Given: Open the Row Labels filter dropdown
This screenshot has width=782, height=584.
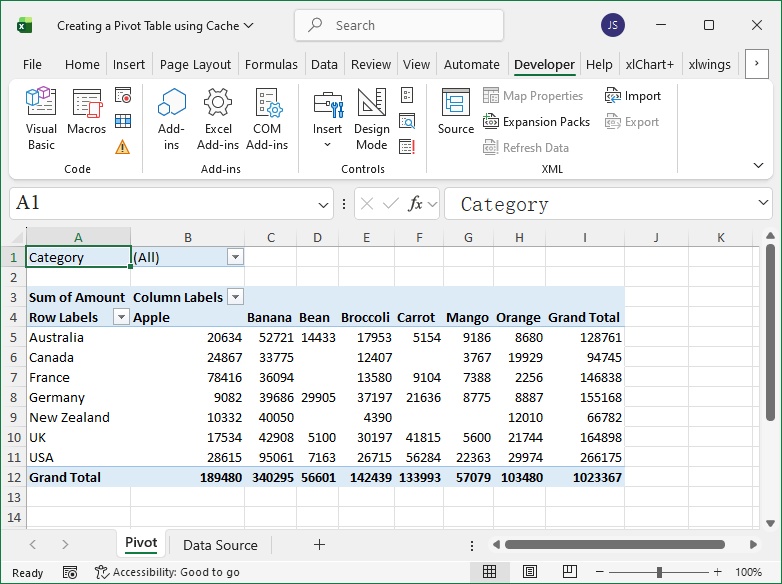Looking at the screenshot, I should click(121, 317).
